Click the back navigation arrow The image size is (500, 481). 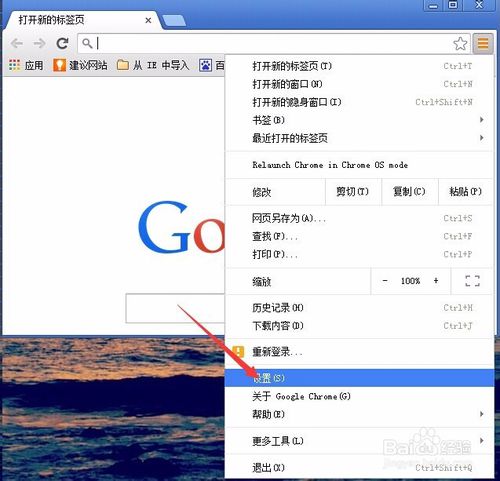17,44
